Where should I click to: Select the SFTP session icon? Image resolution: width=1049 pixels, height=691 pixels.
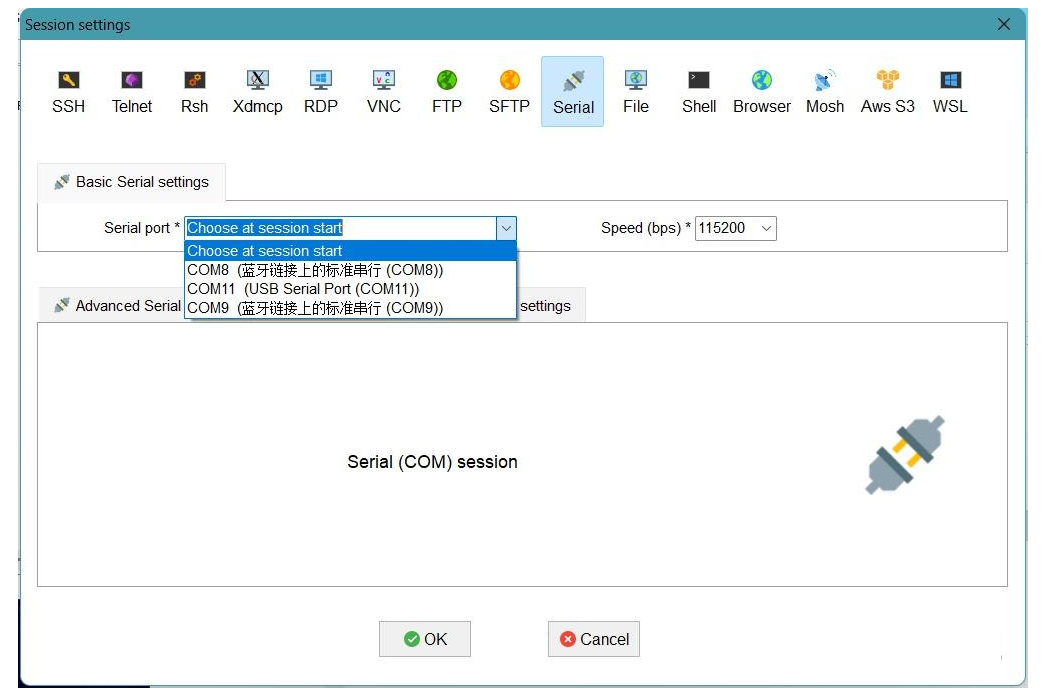pyautogui.click(x=509, y=92)
